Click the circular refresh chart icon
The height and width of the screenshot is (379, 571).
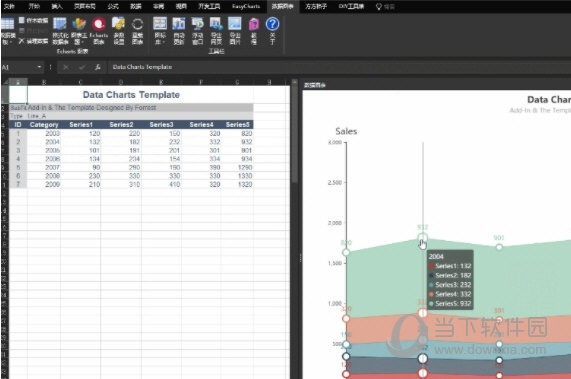pyautogui.click(x=137, y=31)
